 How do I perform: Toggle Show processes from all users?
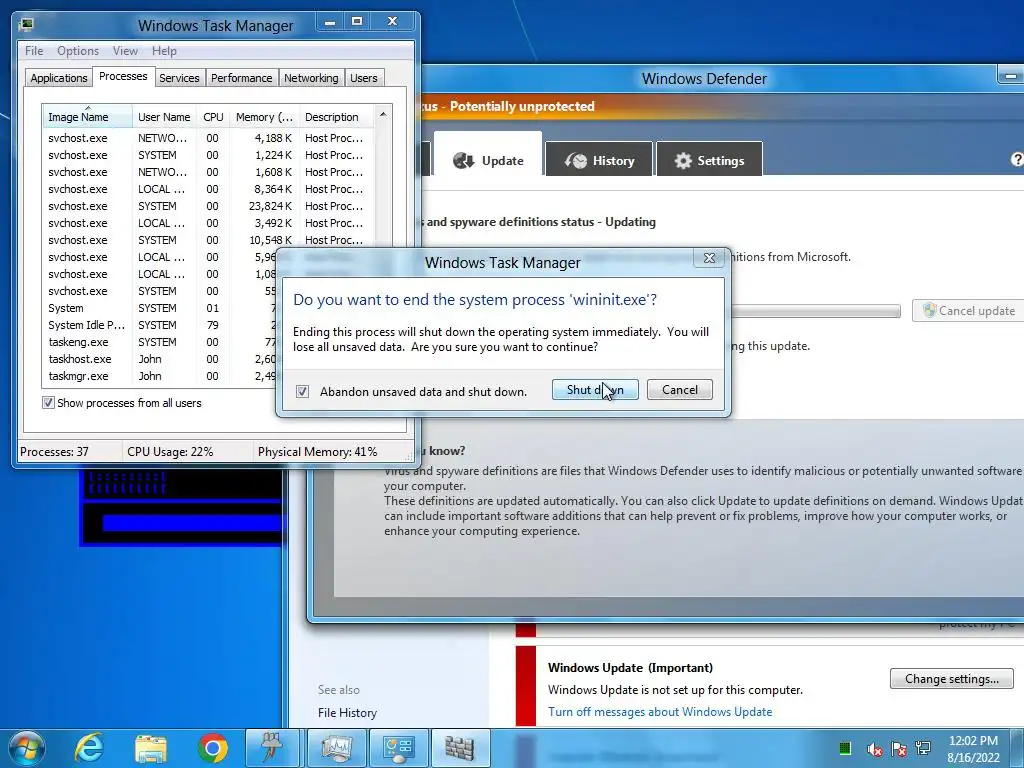click(x=48, y=403)
